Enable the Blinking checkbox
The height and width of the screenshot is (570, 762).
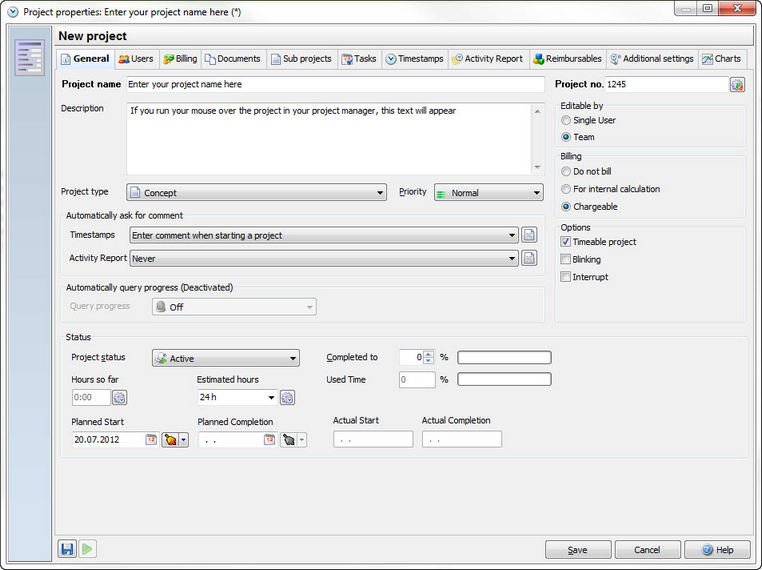click(x=565, y=259)
